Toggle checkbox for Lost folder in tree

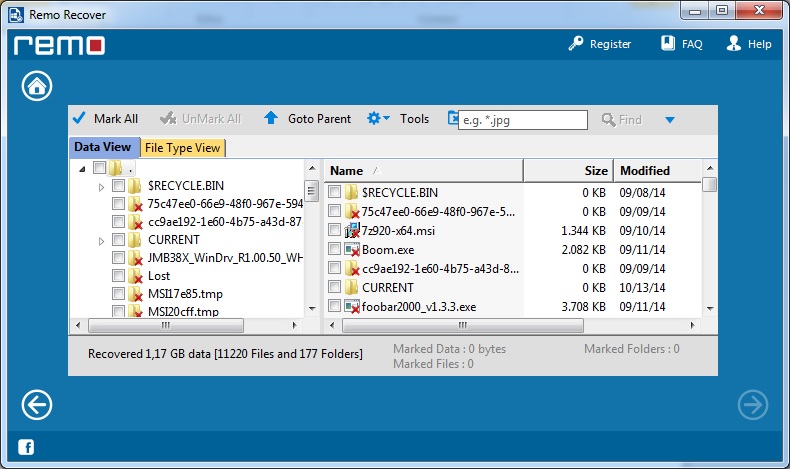point(119,276)
